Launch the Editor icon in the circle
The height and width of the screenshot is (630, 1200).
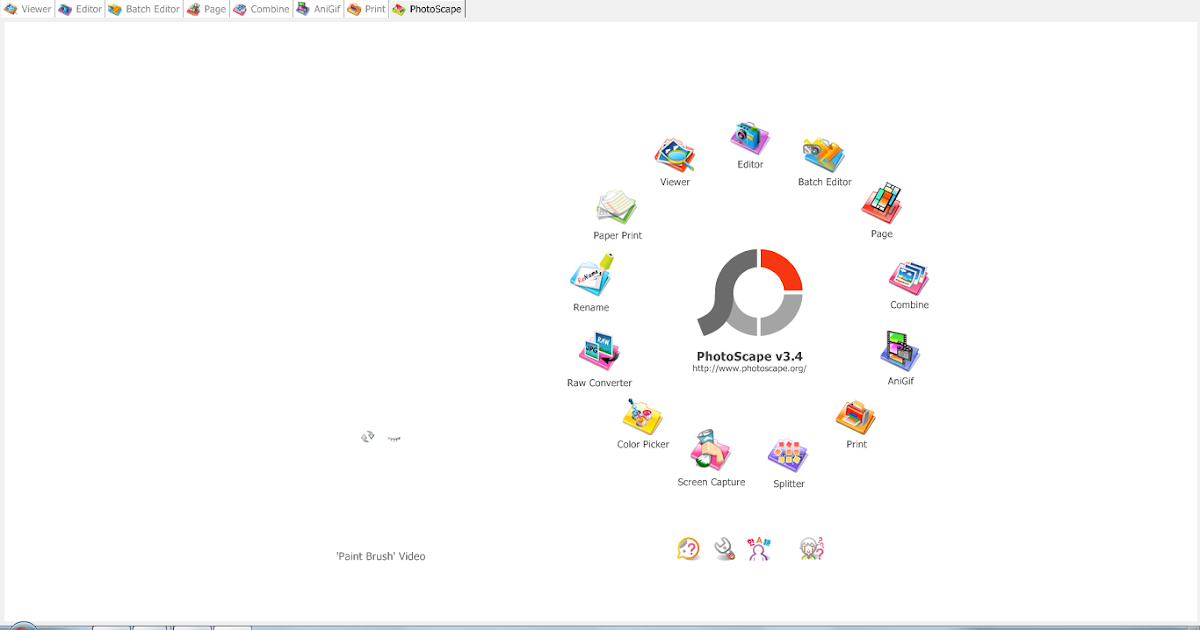click(750, 138)
